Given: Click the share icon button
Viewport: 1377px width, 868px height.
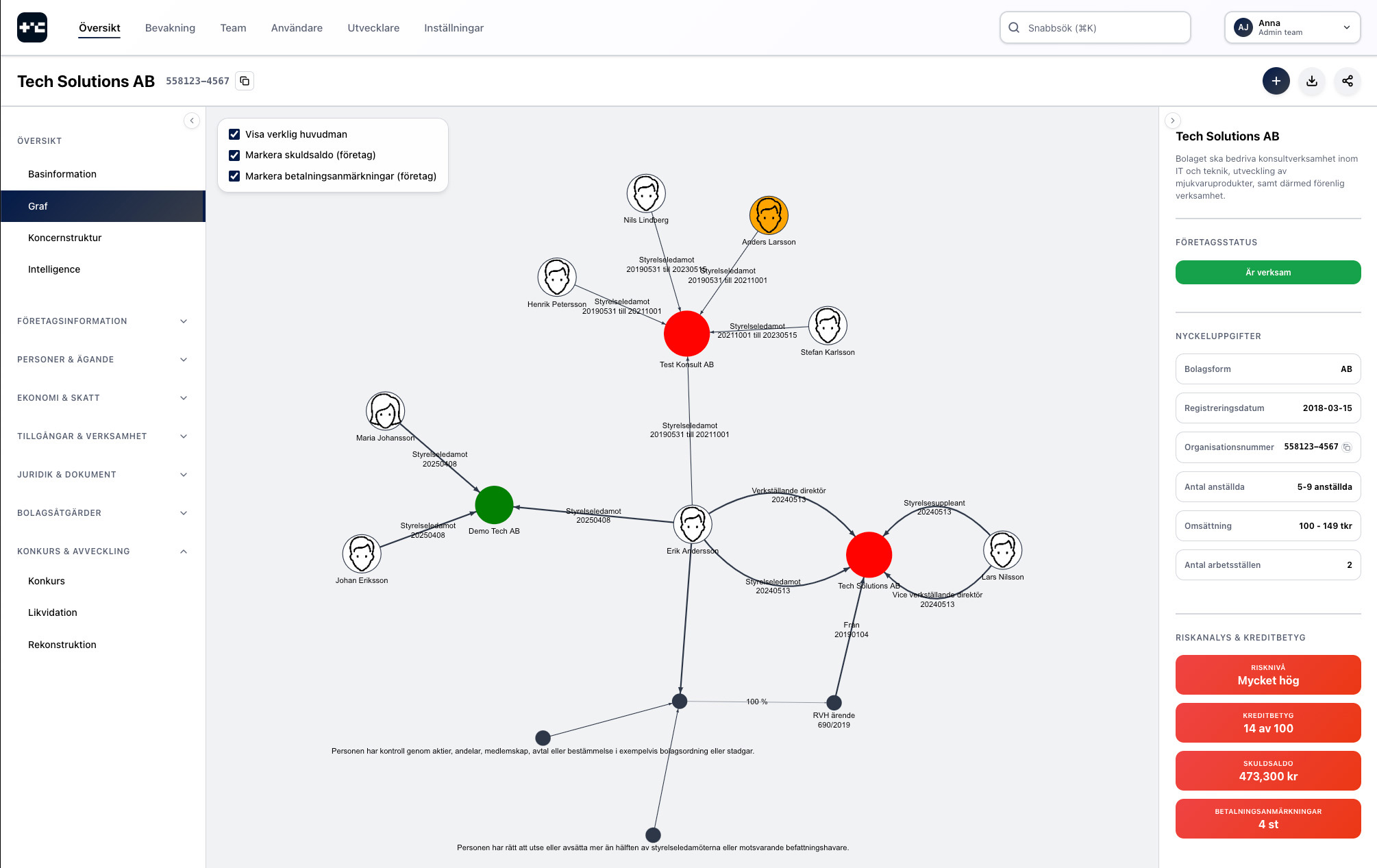Looking at the screenshot, I should [1347, 81].
